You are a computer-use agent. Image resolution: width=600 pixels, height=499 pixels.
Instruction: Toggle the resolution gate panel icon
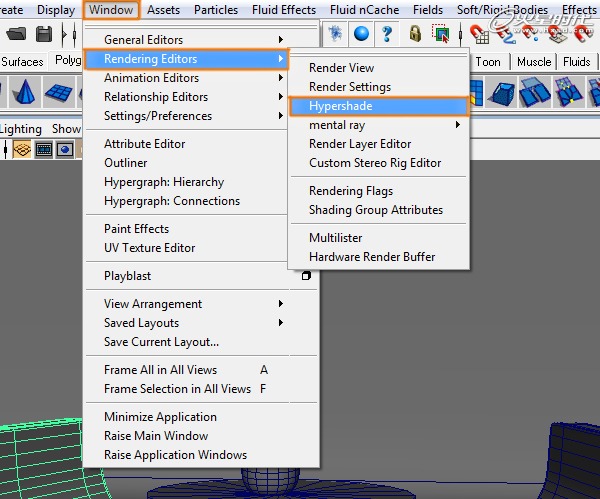pos(65,149)
